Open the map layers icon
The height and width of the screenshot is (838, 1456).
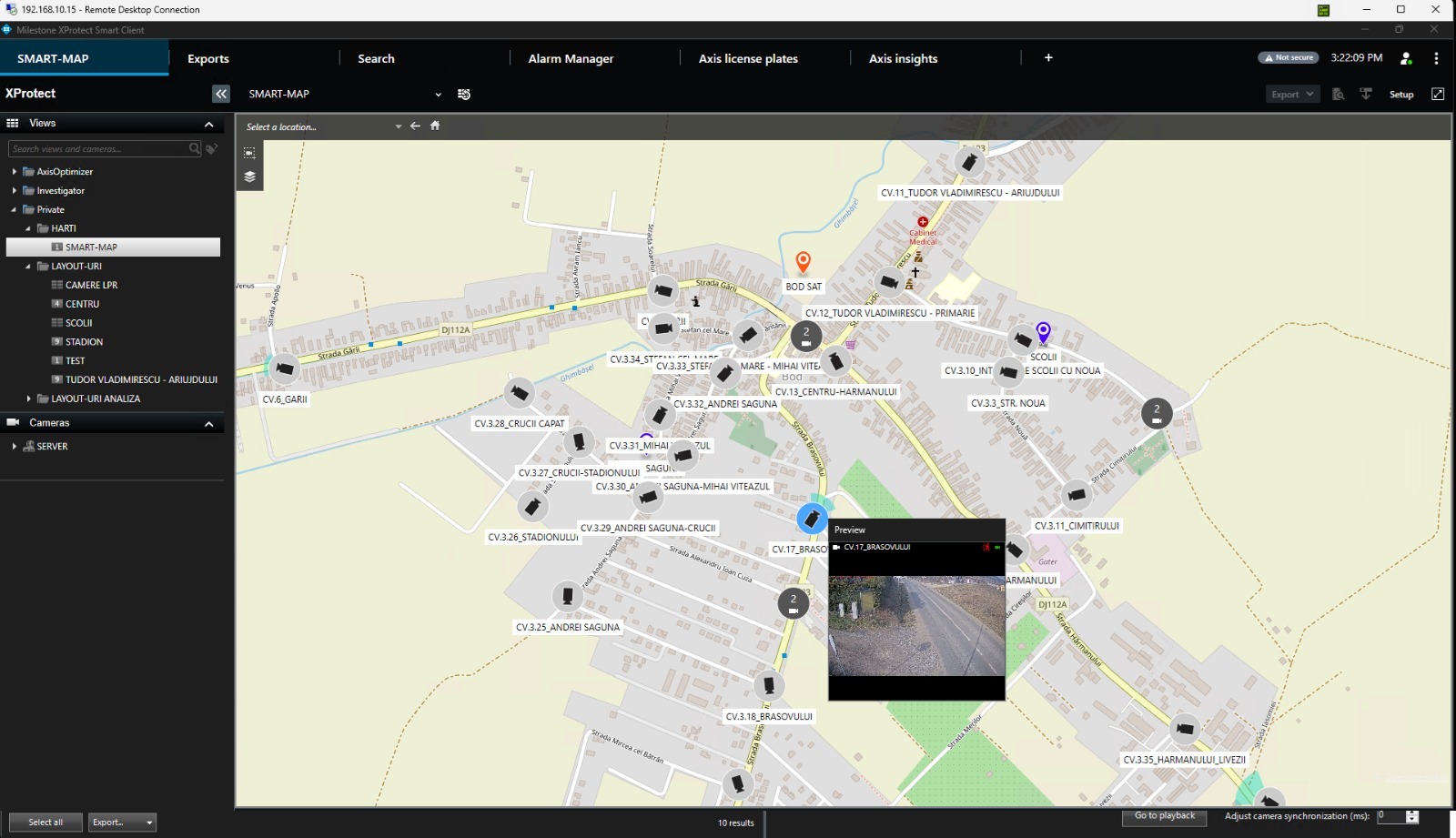[249, 177]
